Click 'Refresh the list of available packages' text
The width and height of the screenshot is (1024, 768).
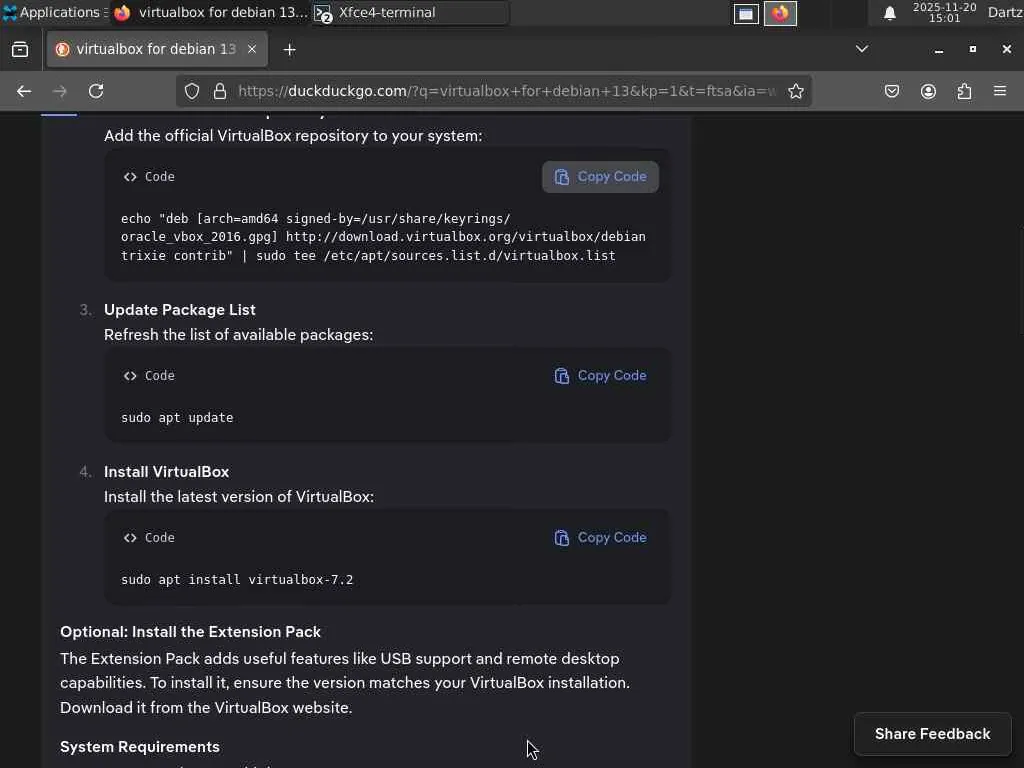pos(238,335)
